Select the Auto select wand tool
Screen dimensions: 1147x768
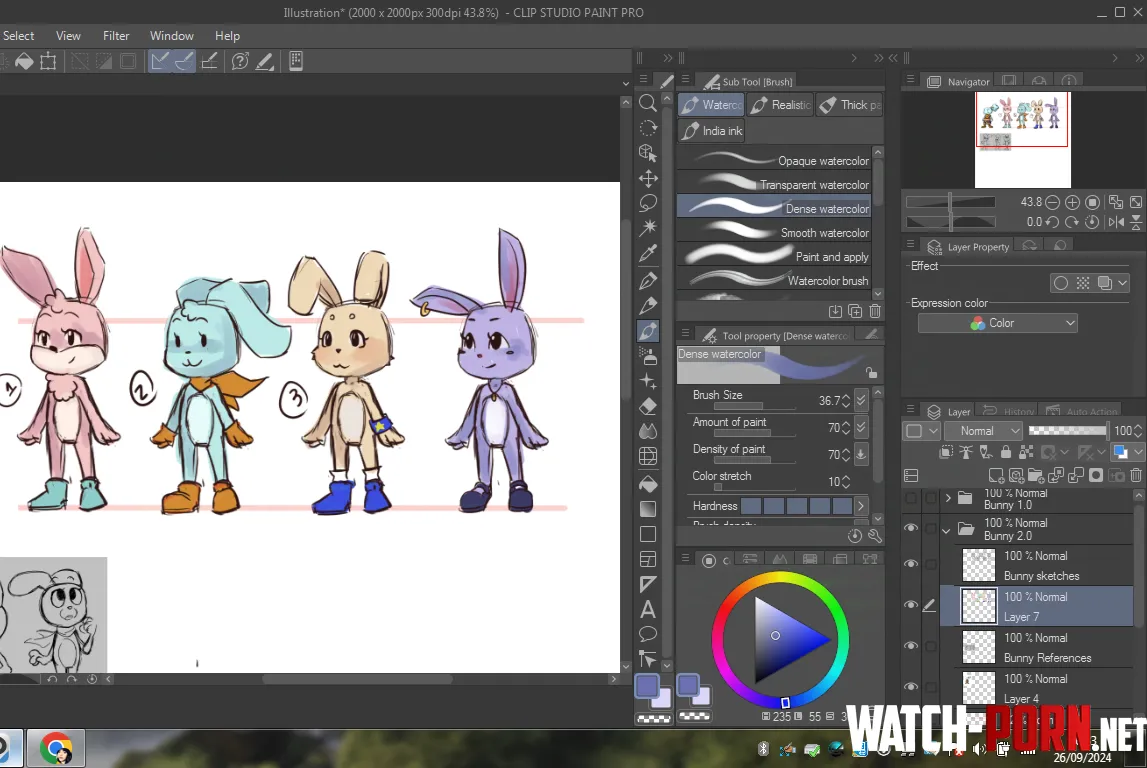[647, 227]
